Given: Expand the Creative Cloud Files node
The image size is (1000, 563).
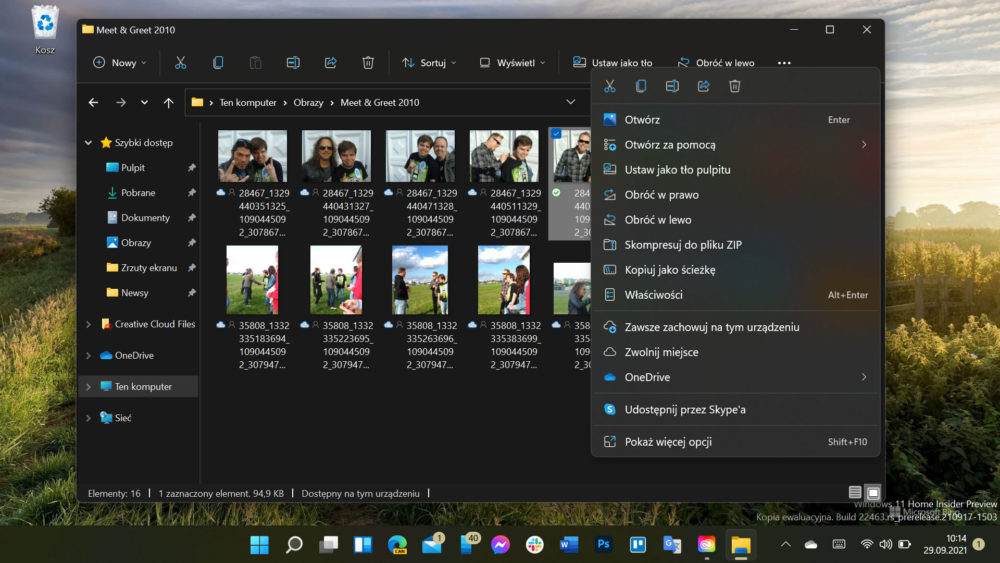Looking at the screenshot, I should tap(89, 324).
